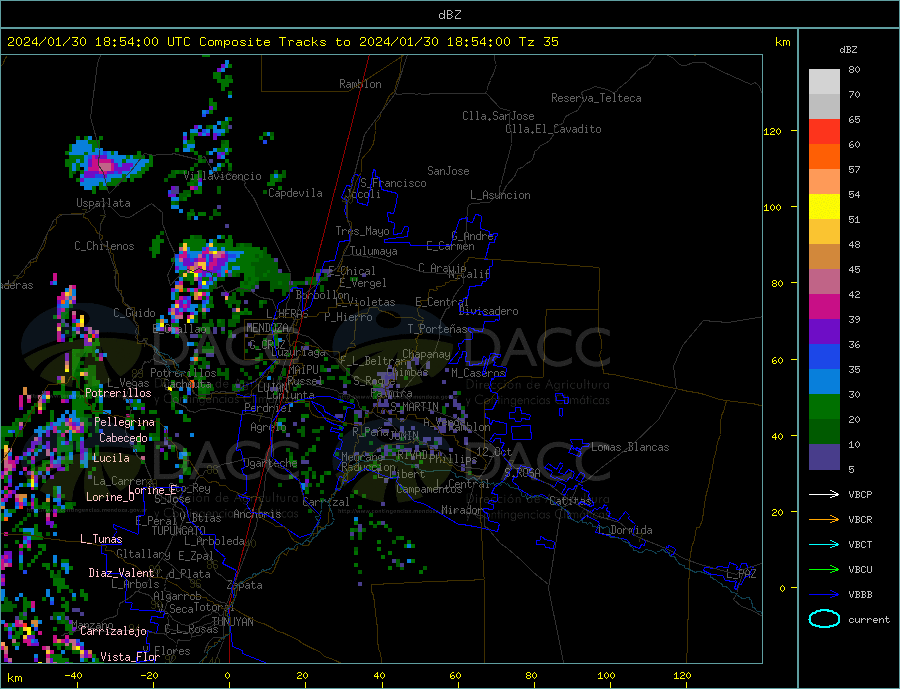Click the 'Villavicencio' map label
Screen dimensions: 900x689
[x=223, y=176]
